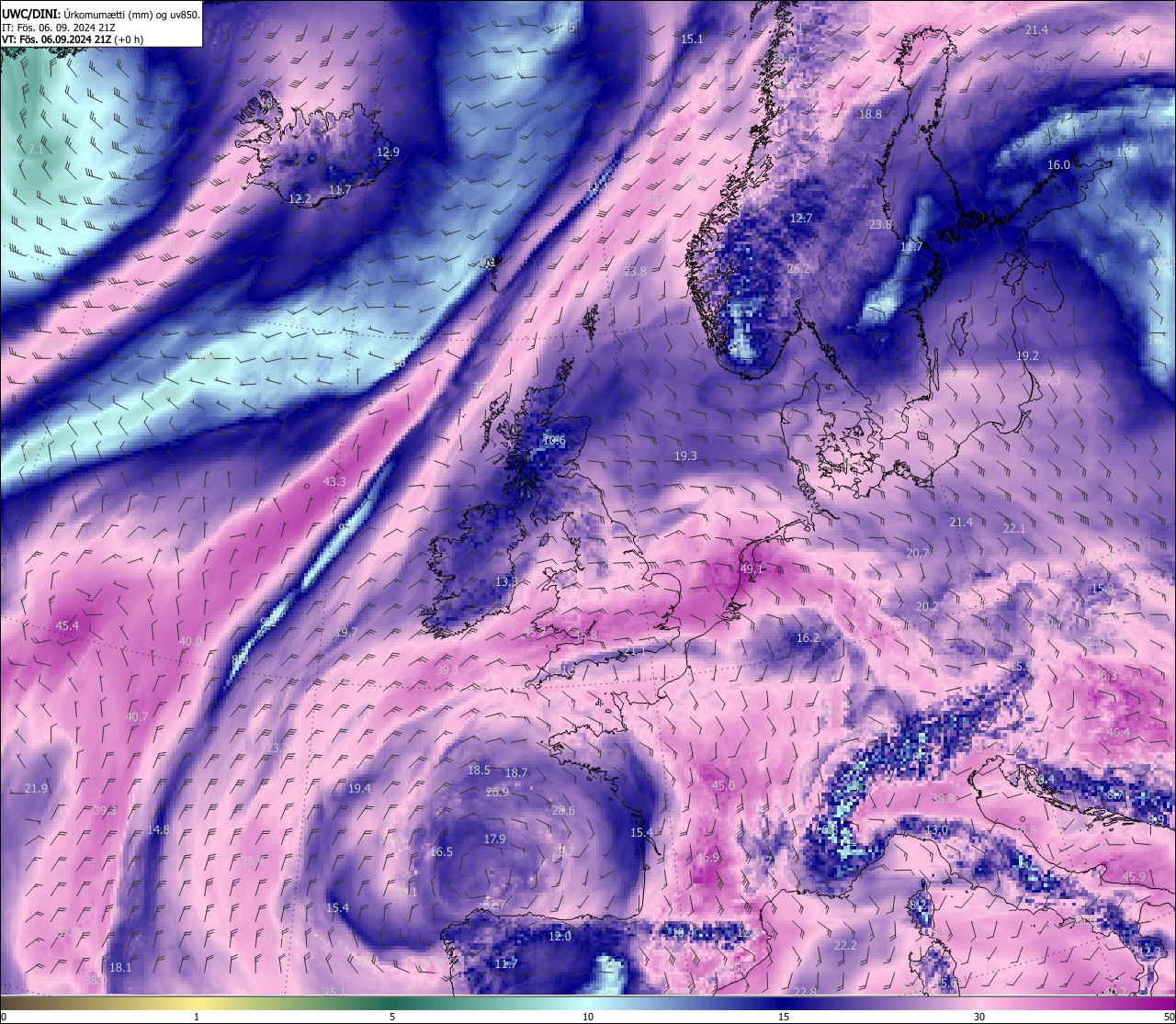Click the 22.1 value over Poland

point(1013,528)
